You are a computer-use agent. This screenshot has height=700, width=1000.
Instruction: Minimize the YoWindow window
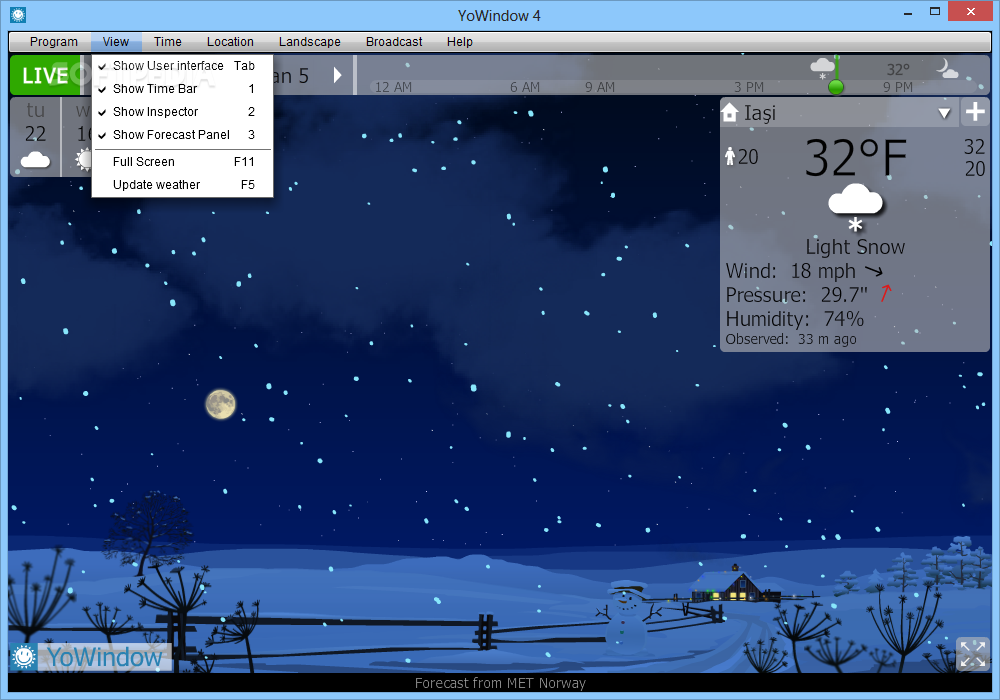[908, 12]
